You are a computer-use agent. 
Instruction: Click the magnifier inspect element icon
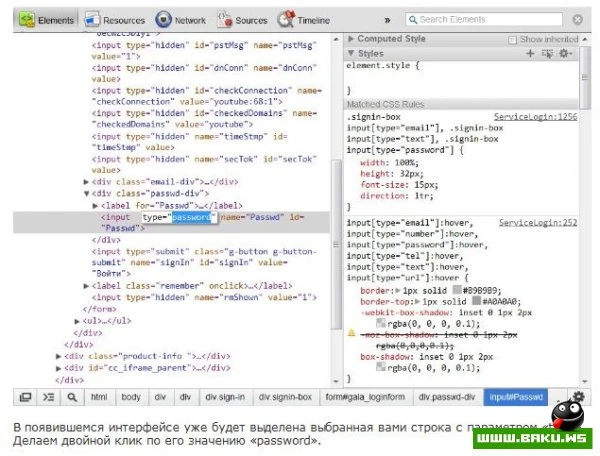coord(72,397)
